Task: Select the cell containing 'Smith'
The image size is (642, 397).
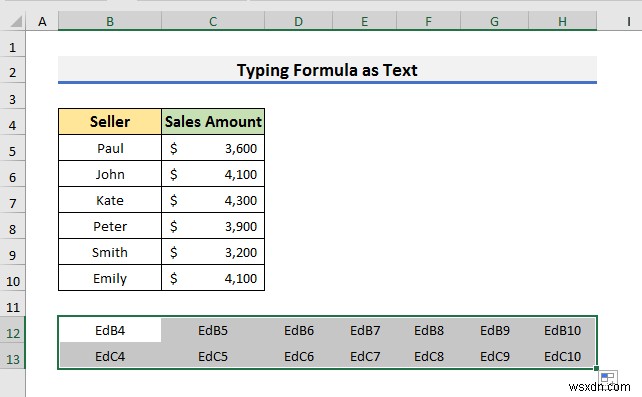Action: (x=110, y=252)
